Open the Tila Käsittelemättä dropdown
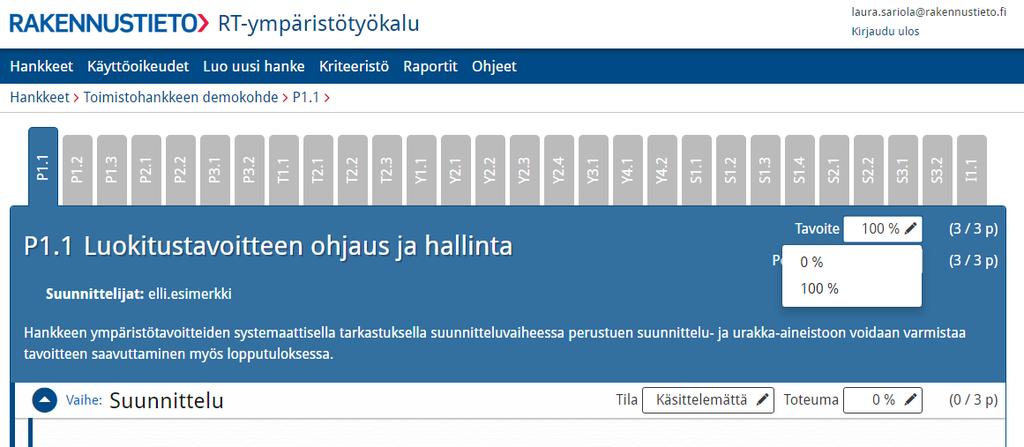 708,400
